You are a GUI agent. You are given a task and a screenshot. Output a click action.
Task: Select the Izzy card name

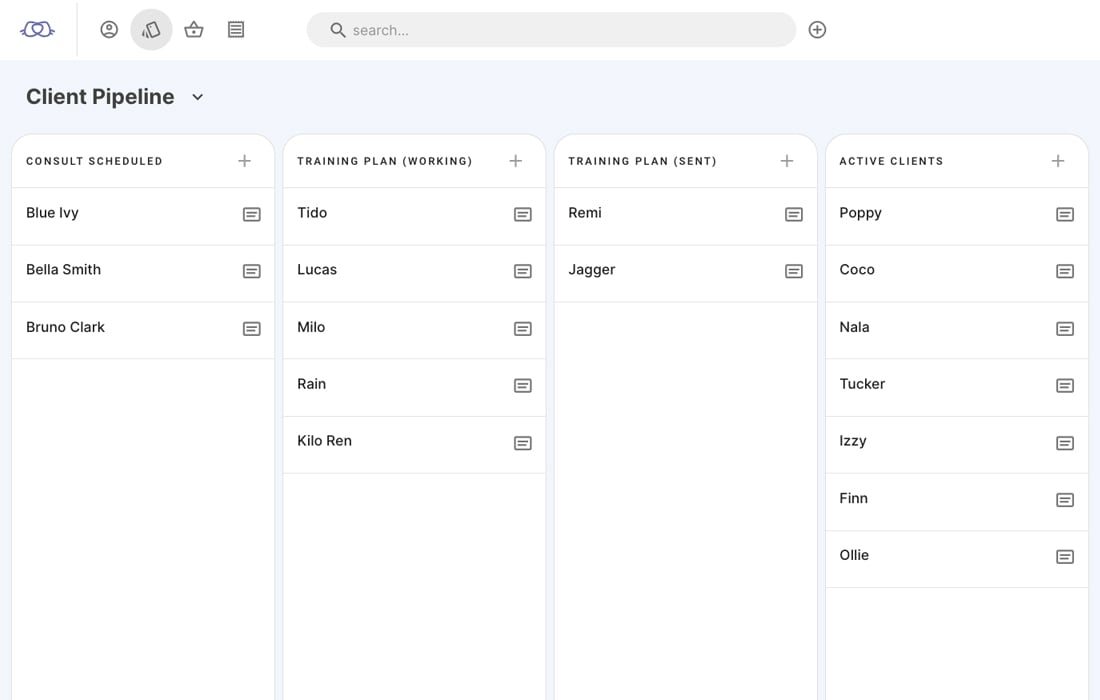click(853, 441)
